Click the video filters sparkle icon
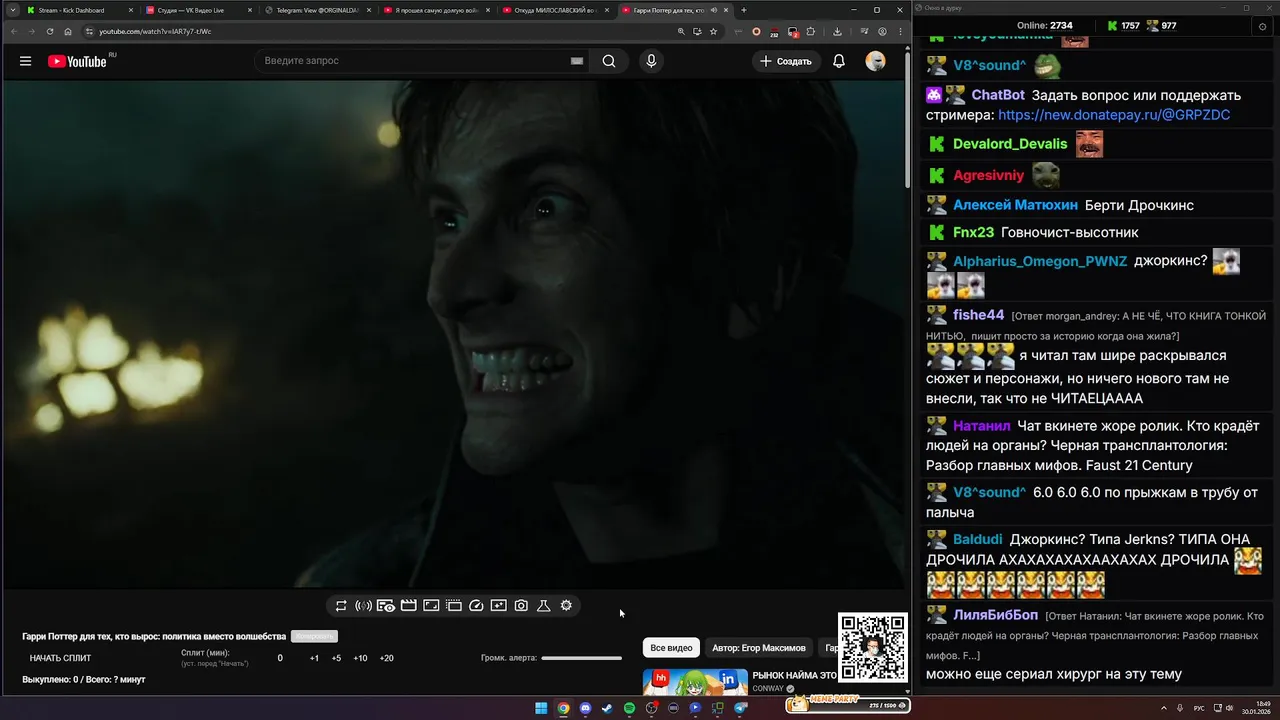The width and height of the screenshot is (1280, 720). (498, 606)
